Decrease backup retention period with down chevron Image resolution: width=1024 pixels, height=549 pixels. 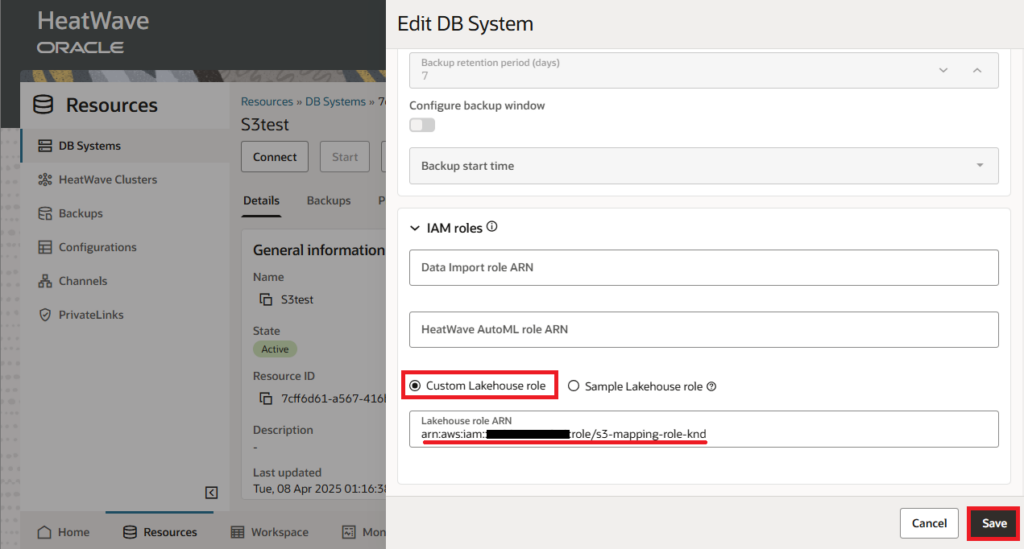[943, 70]
